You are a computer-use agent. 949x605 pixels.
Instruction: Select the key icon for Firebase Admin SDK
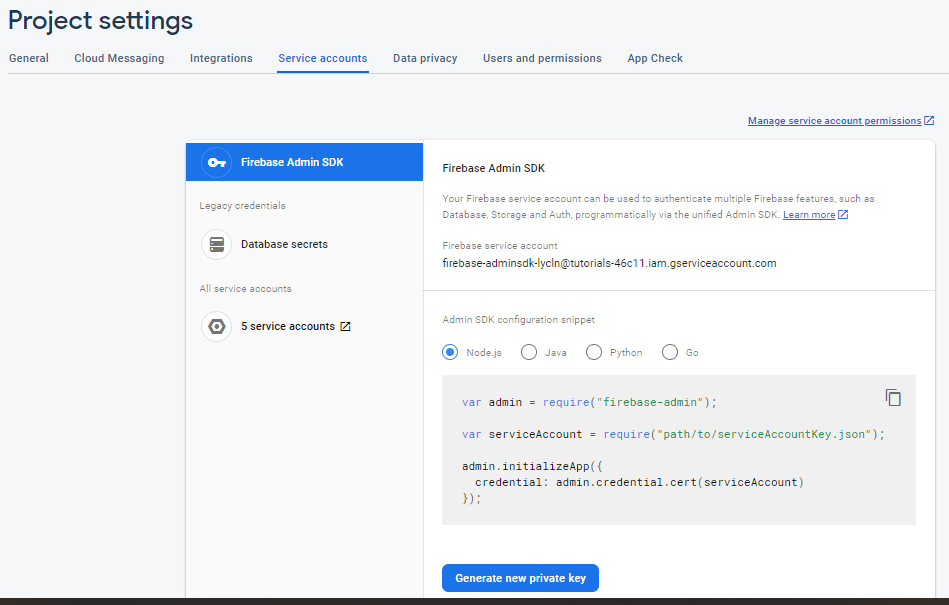pyautogui.click(x=217, y=162)
